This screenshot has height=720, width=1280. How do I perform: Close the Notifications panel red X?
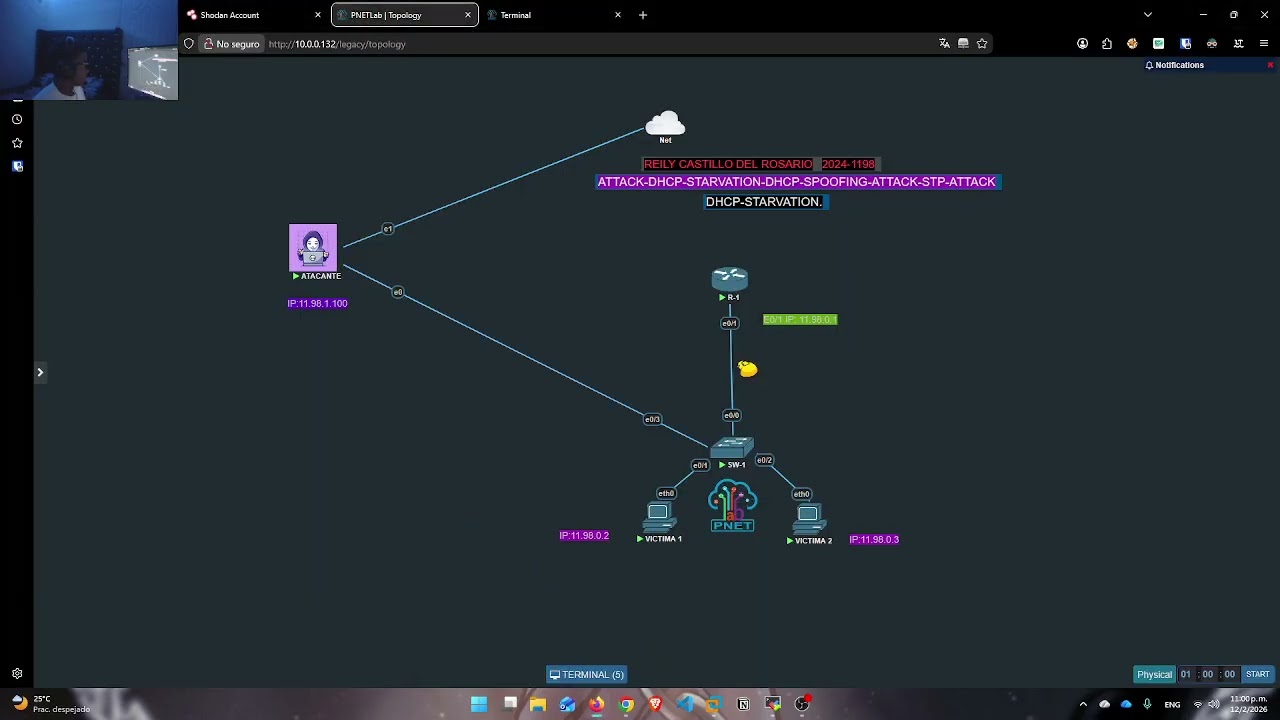click(x=1270, y=65)
